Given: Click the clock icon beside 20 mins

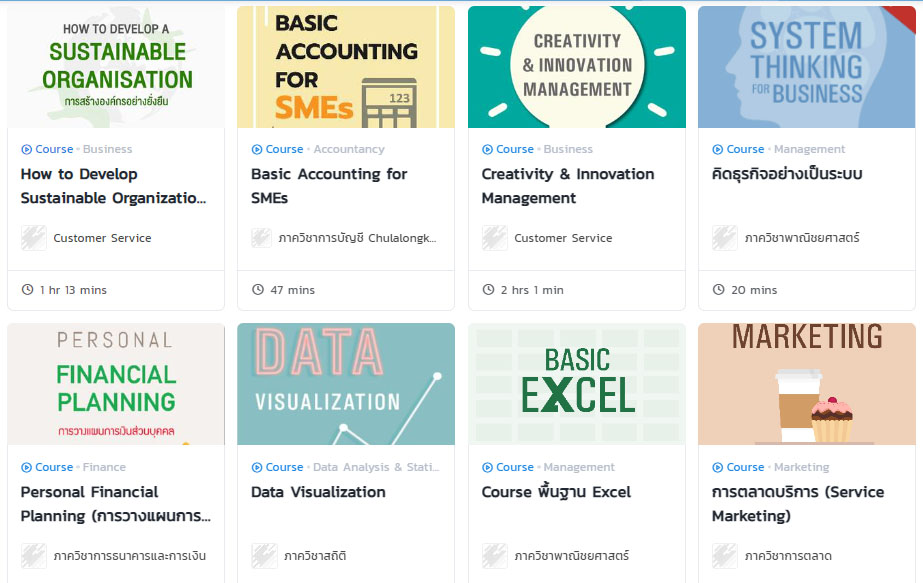Looking at the screenshot, I should click(718, 290).
